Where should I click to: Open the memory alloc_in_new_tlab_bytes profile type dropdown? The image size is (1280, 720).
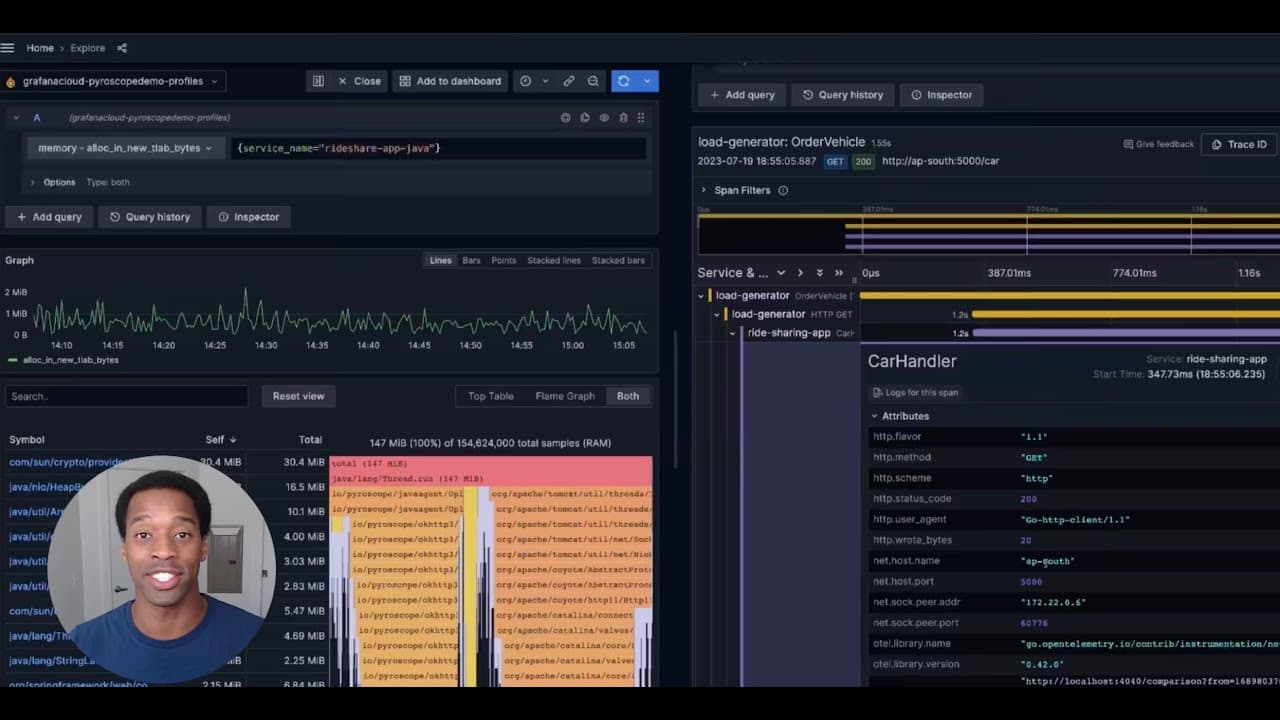126,148
